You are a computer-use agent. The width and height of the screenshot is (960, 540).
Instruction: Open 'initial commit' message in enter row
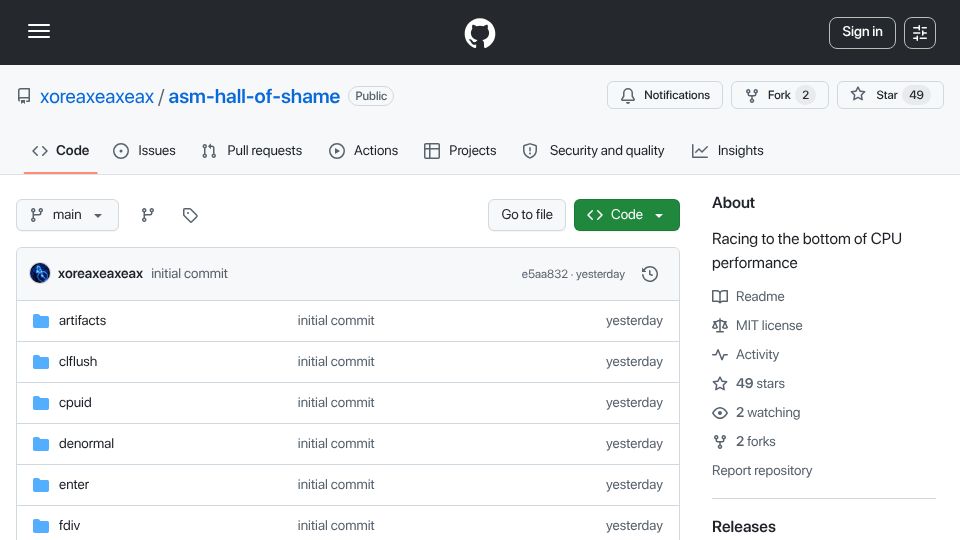tap(336, 484)
